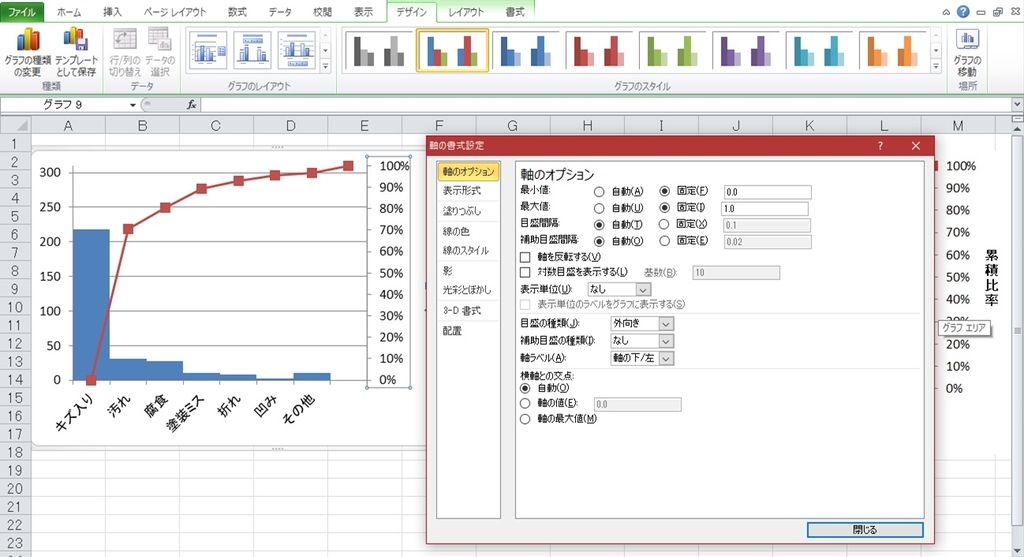Select 固定 radio for 最小値

pos(664,191)
